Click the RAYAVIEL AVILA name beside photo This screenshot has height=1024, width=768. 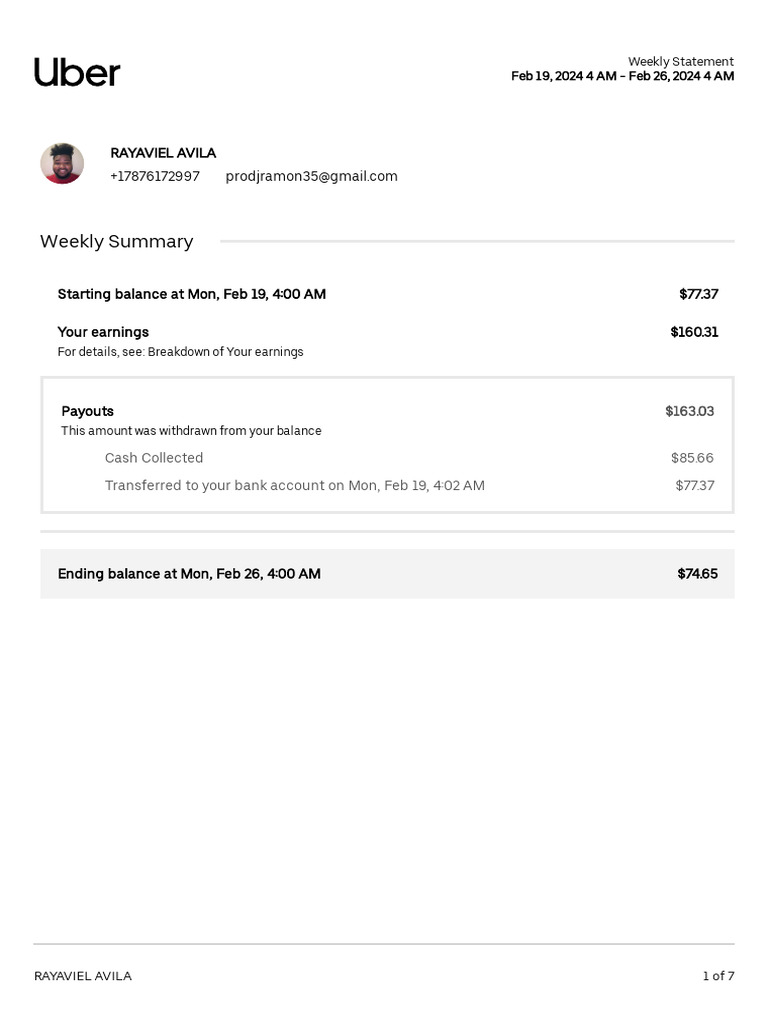163,153
